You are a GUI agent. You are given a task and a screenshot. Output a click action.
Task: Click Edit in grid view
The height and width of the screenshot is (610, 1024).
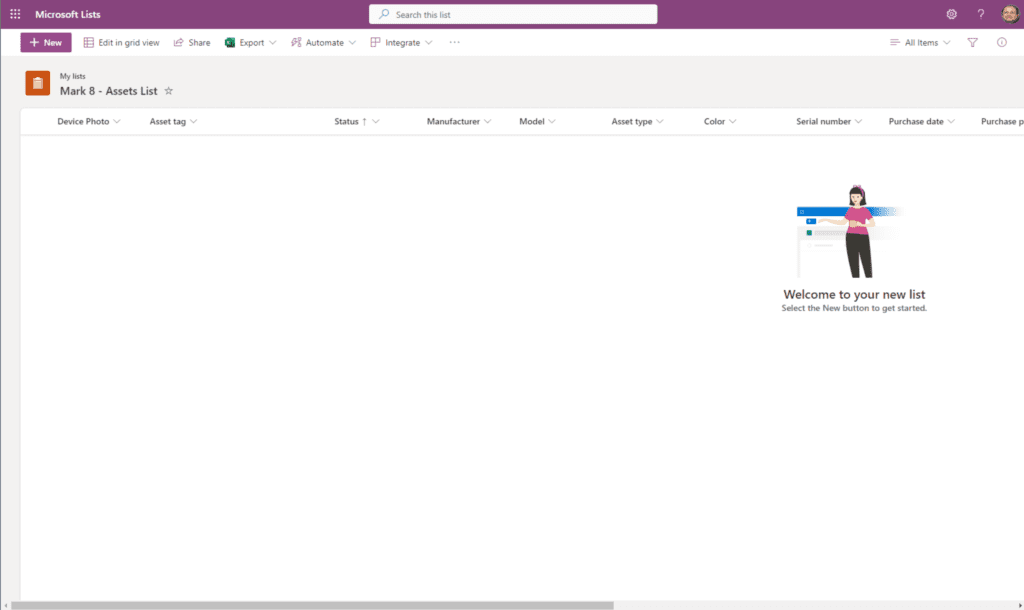pyautogui.click(x=121, y=43)
